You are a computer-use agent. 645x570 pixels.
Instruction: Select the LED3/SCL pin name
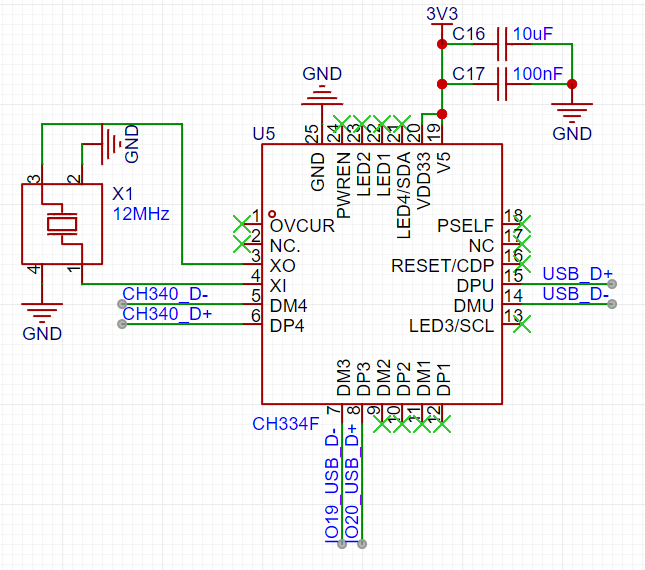point(451,326)
